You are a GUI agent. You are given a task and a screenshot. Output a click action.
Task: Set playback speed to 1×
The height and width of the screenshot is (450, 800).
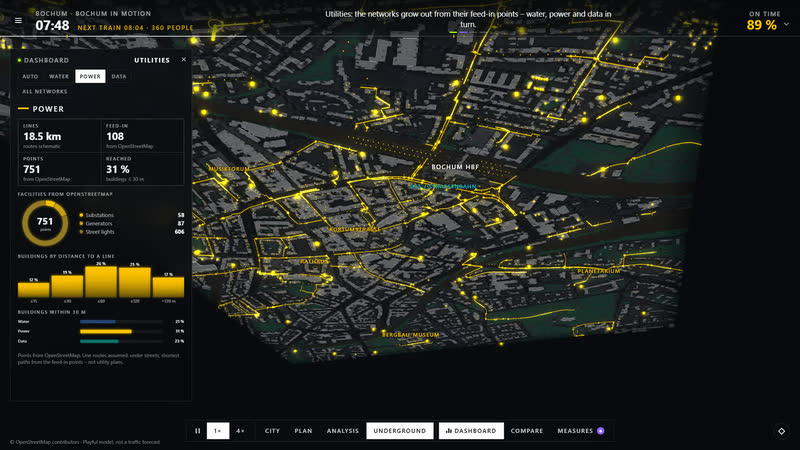coord(218,431)
